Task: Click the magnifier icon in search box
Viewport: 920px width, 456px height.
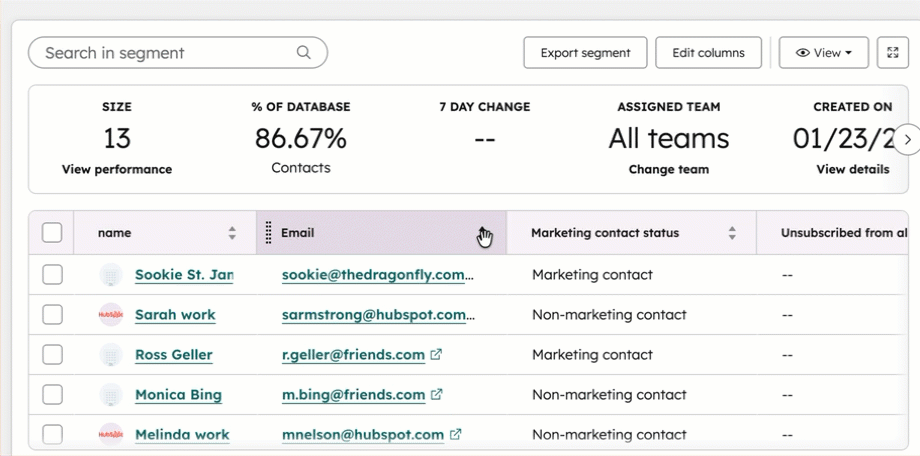Action: (303, 52)
